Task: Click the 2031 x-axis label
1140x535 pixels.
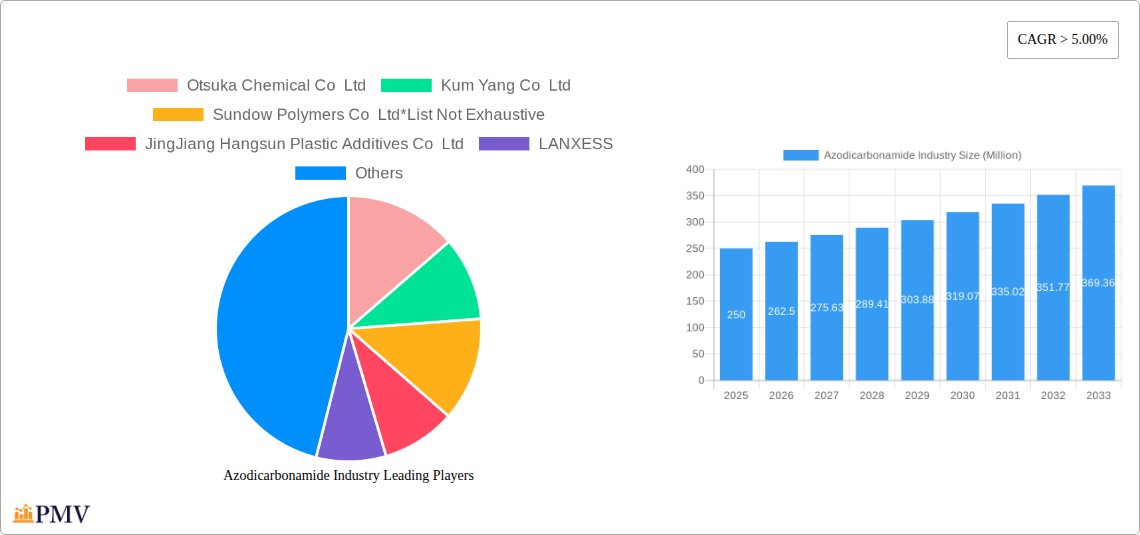Action: pyautogui.click(x=1008, y=395)
